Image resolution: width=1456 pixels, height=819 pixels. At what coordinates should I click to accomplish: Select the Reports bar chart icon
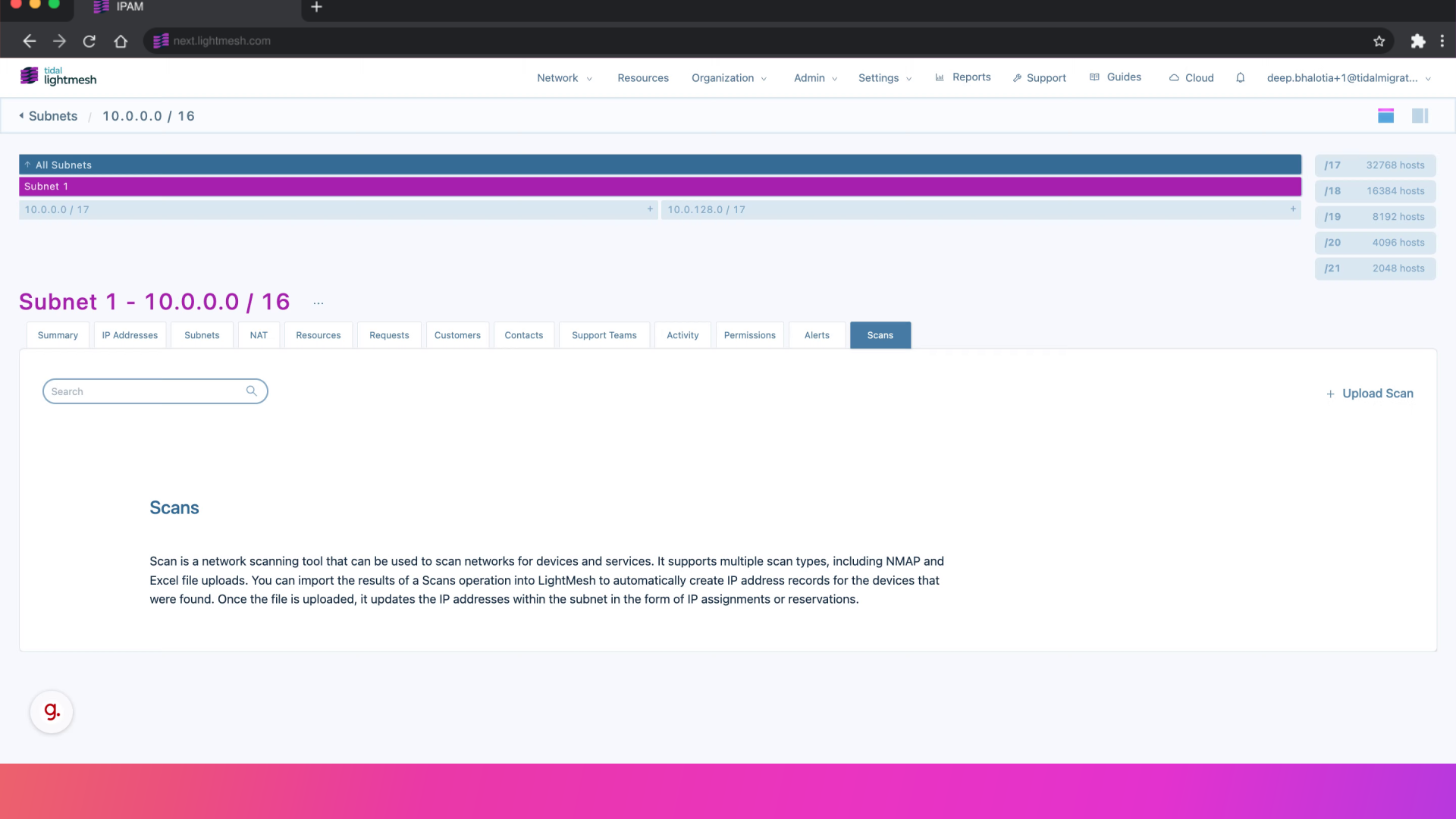939,77
